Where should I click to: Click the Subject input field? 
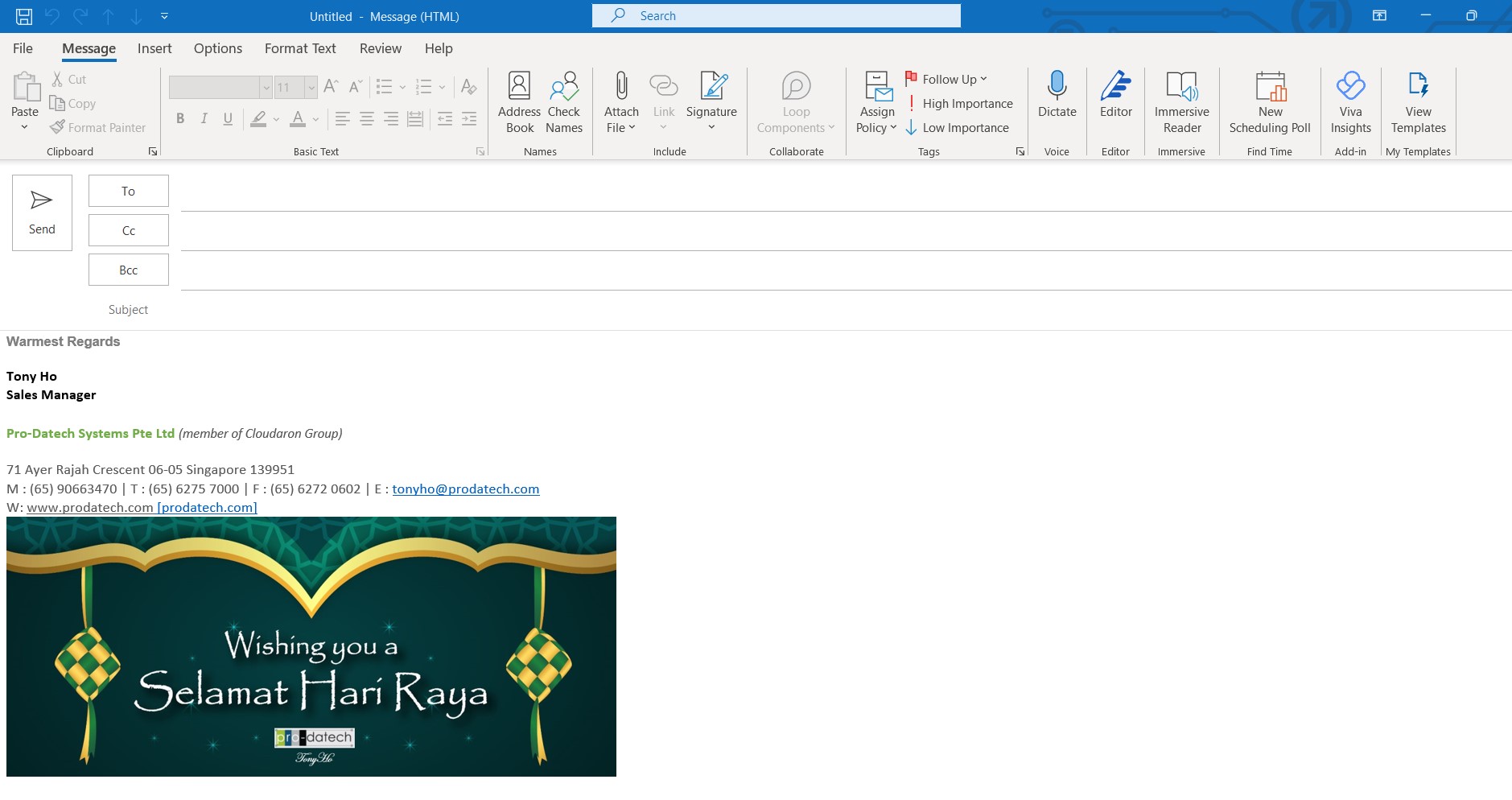coord(846,310)
